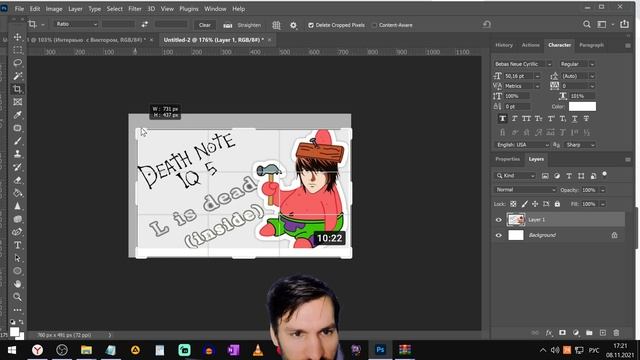Viewport: 640px width, 360px height.
Task: Select the Hand tool
Action: (x=17, y=284)
